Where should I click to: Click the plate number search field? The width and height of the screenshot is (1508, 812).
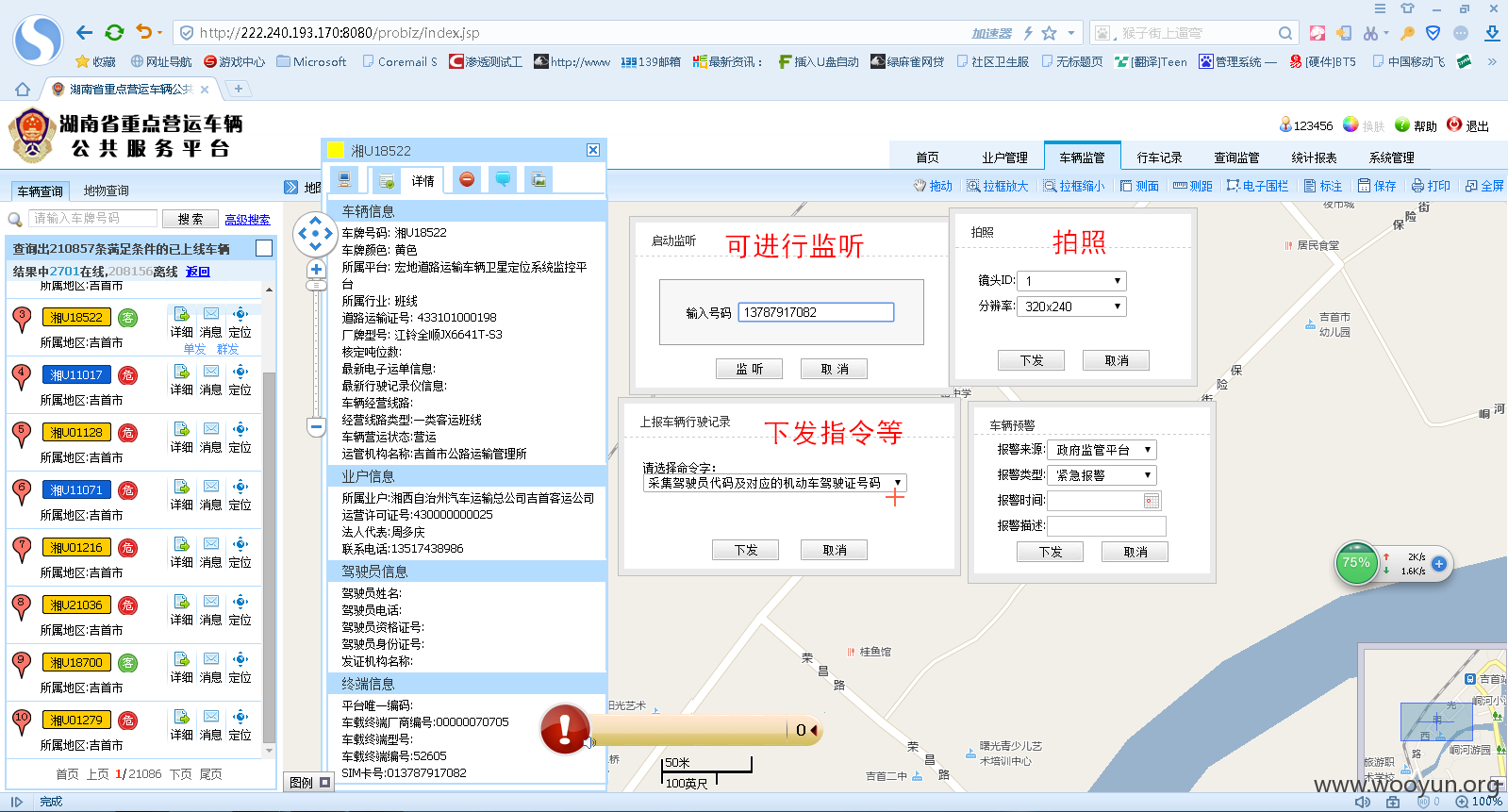(92, 218)
